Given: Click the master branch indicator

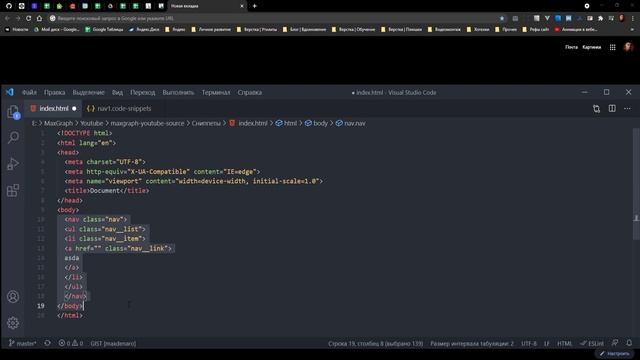Looking at the screenshot, I should point(22,343).
